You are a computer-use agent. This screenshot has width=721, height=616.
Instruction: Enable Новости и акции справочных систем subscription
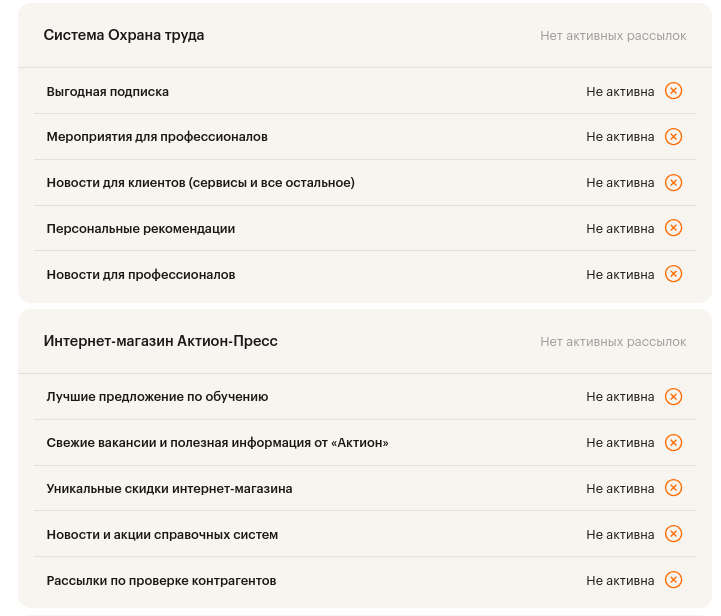674,534
